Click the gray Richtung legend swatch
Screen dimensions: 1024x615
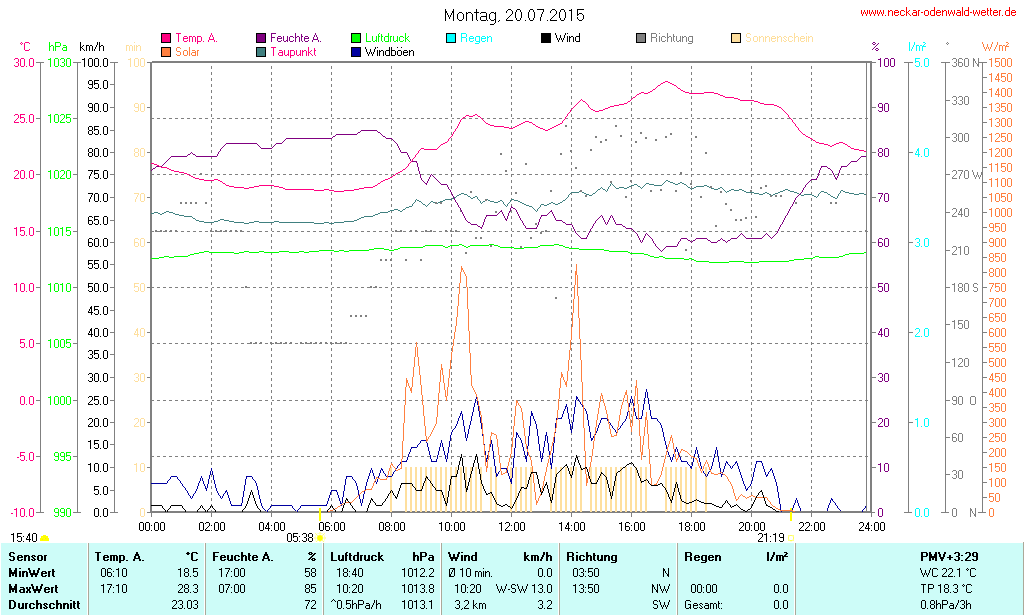click(x=641, y=38)
